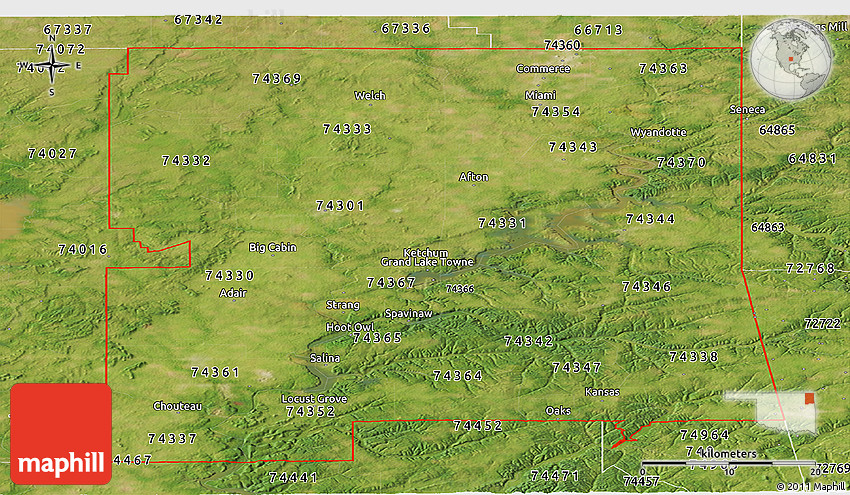Click the Locust Grove label
This screenshot has width=850, height=495.
314,399
